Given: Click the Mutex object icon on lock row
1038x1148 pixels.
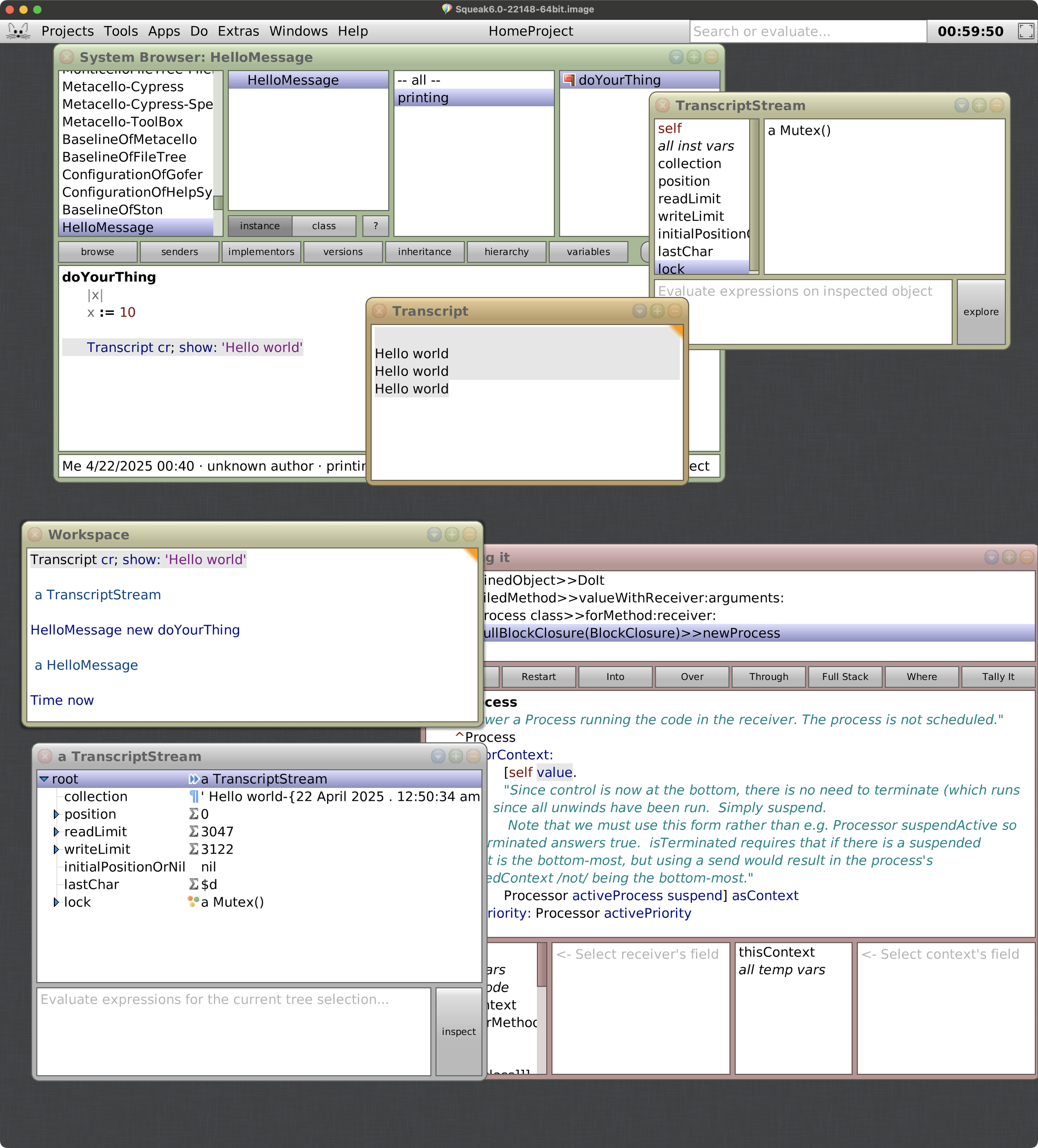Looking at the screenshot, I should click(194, 901).
